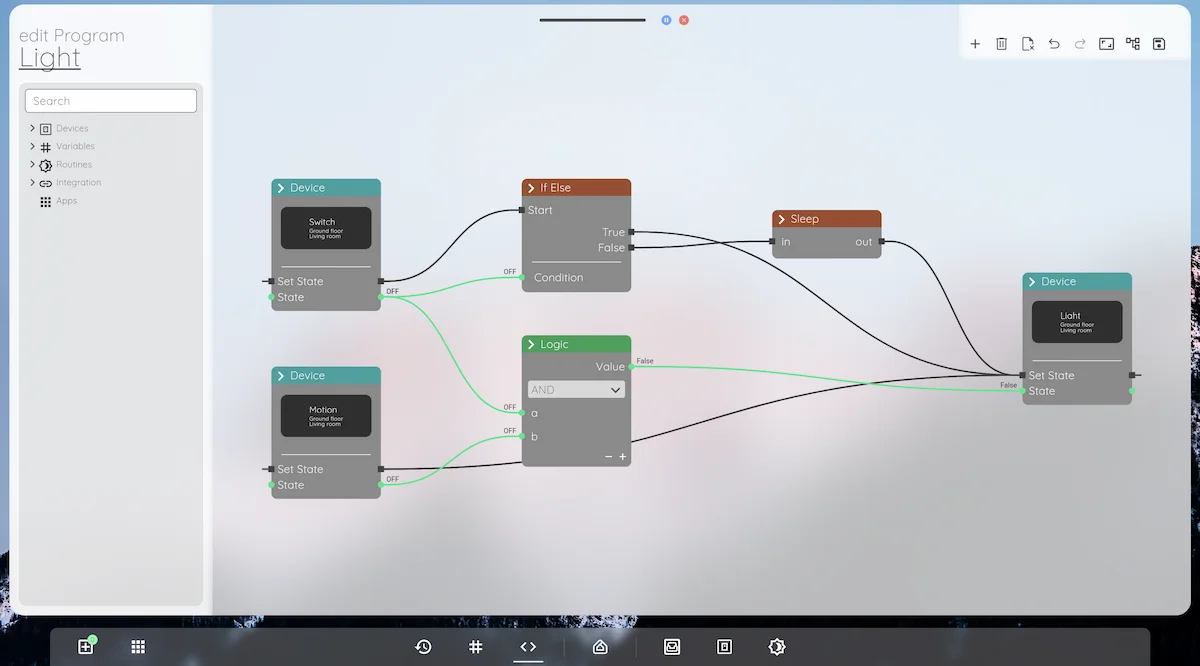This screenshot has height=666, width=1200.
Task: Select the code editor tab in dock
Action: (x=528, y=647)
